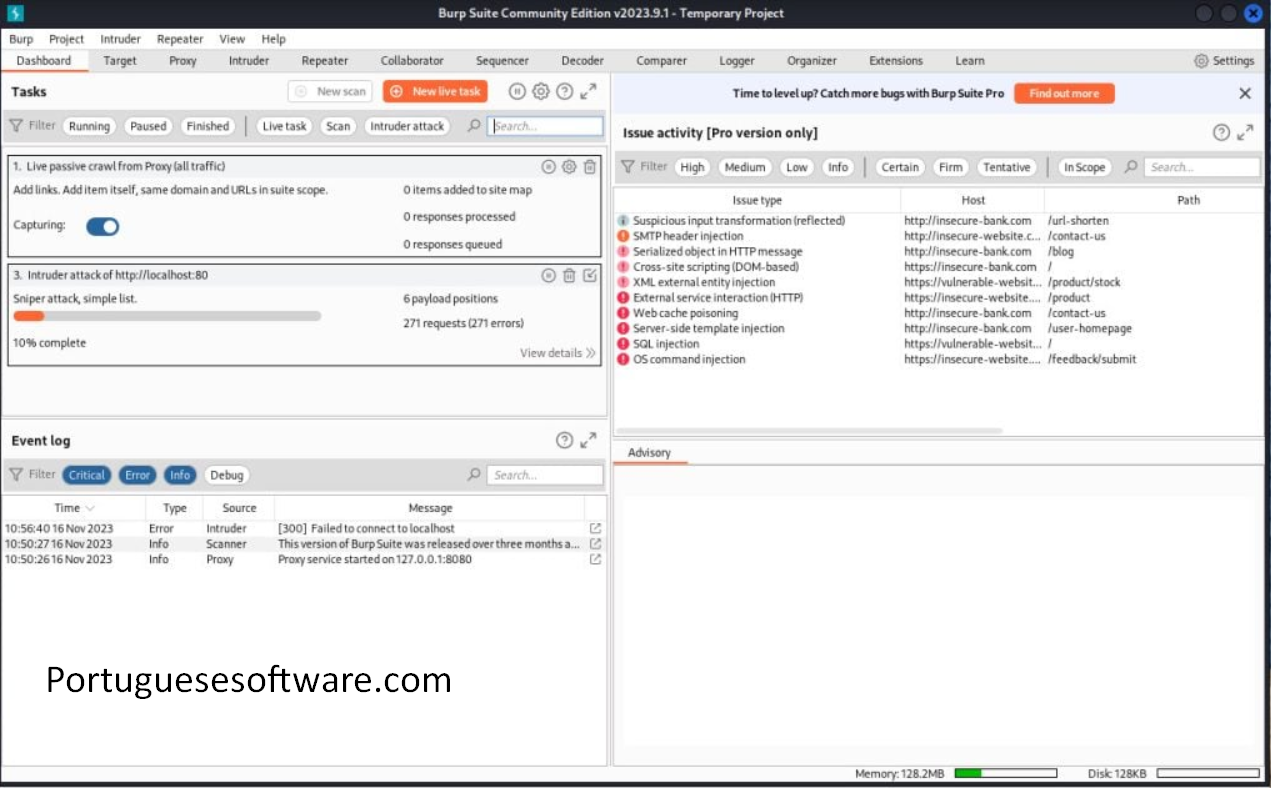Delete the Intruder attack of localhost task
The image size is (1271, 788).
(x=569, y=275)
